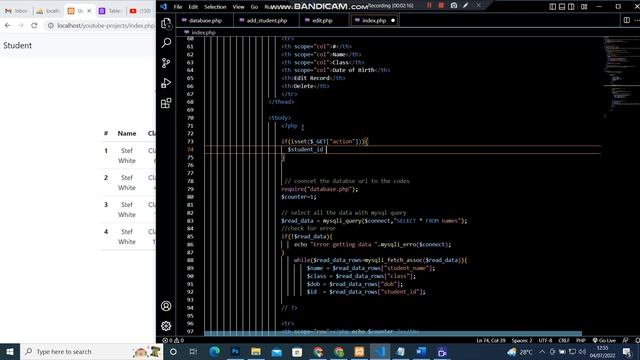This screenshot has height=360, width=640.
Task: Open the File menu
Action: pos(178,7)
